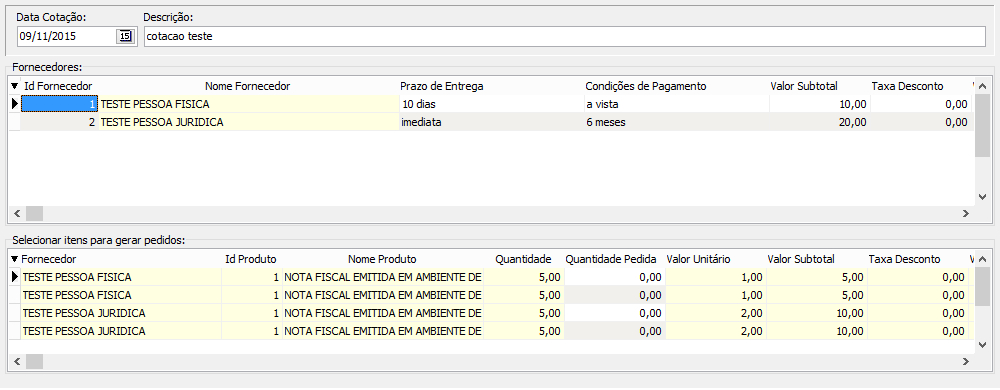Select Valor Subtotal 10,00 of TESTE PESSOA FISICA supplier
Screen dimensions: 1000x390
[x=819, y=104]
